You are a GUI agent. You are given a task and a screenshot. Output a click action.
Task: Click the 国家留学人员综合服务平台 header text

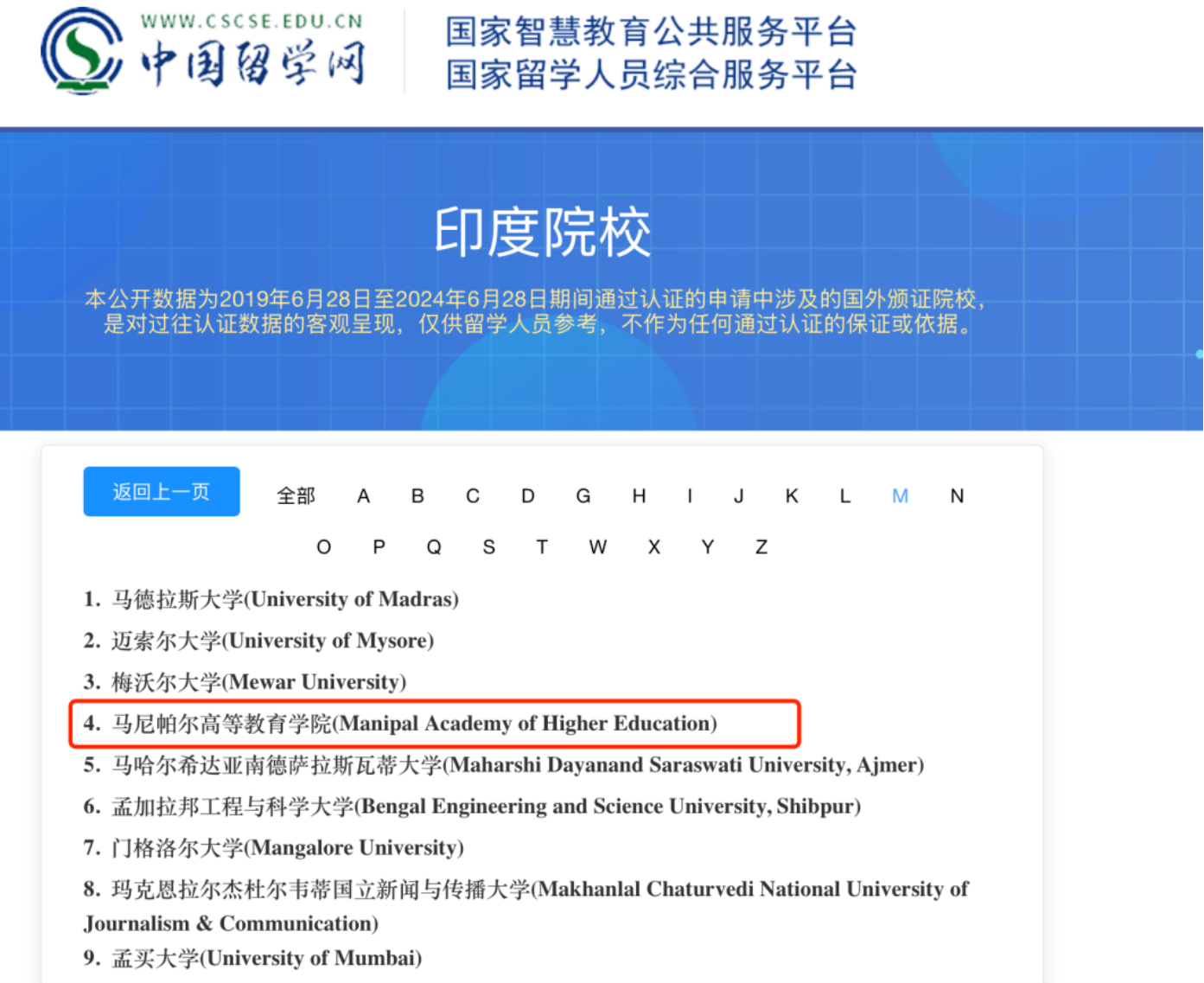651,75
